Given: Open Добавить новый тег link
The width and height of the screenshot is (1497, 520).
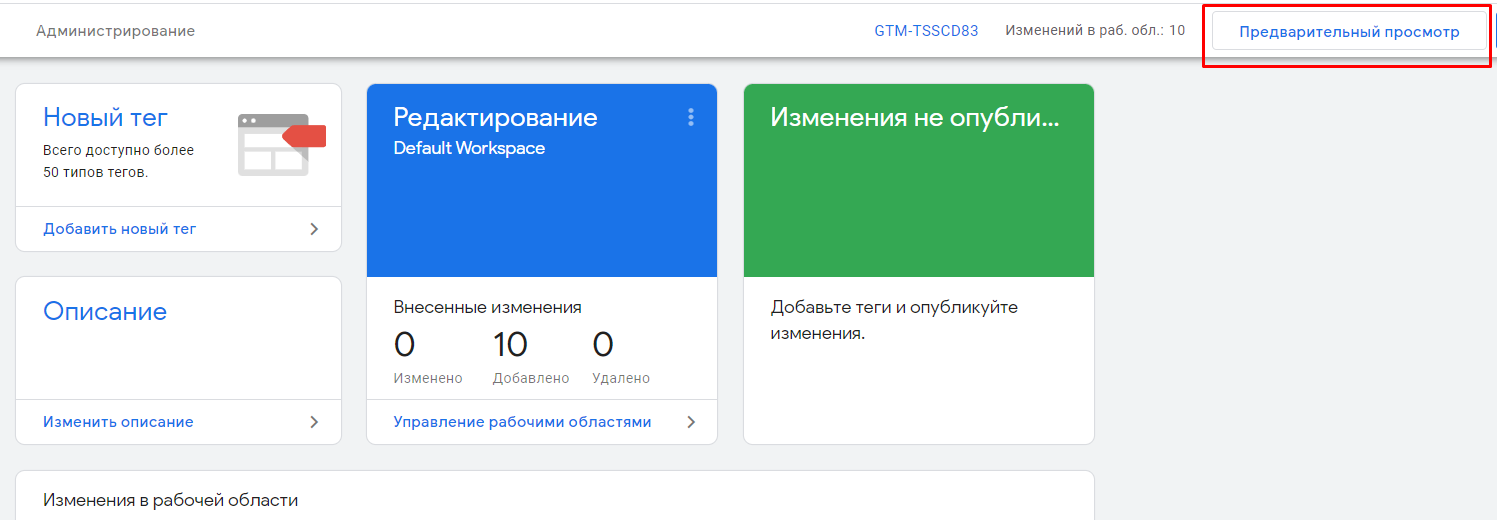Looking at the screenshot, I should click(x=119, y=229).
